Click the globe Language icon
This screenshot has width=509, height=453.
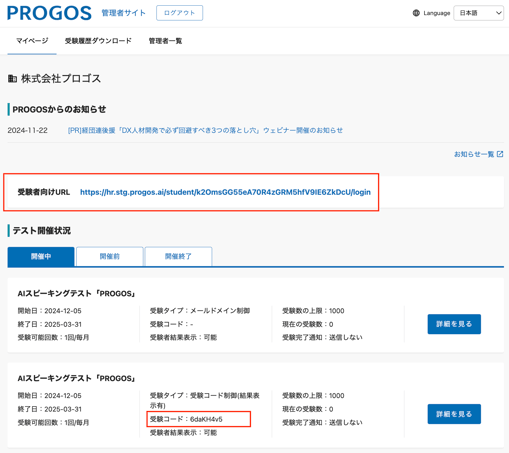[x=416, y=13]
